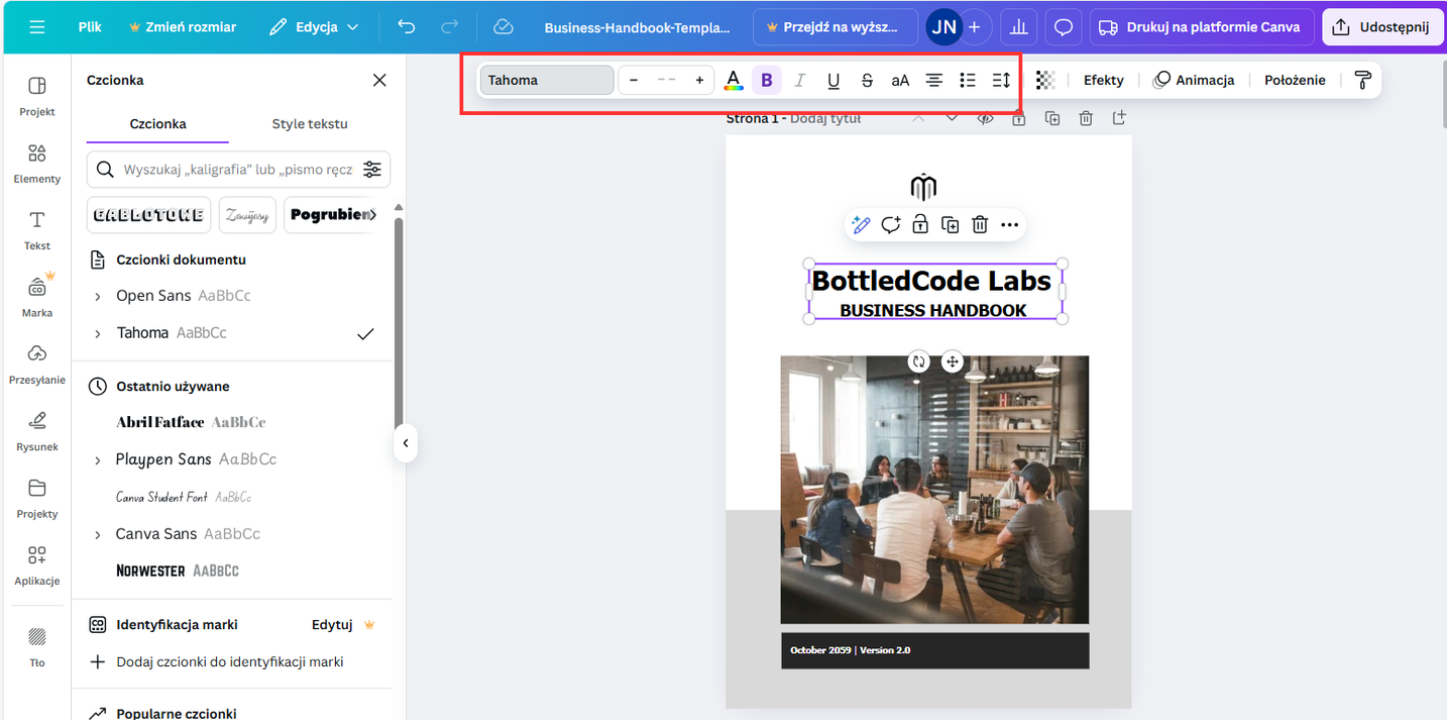Open the main hamburger menu
The width and height of the screenshot is (1447, 720).
pyautogui.click(x=37, y=27)
